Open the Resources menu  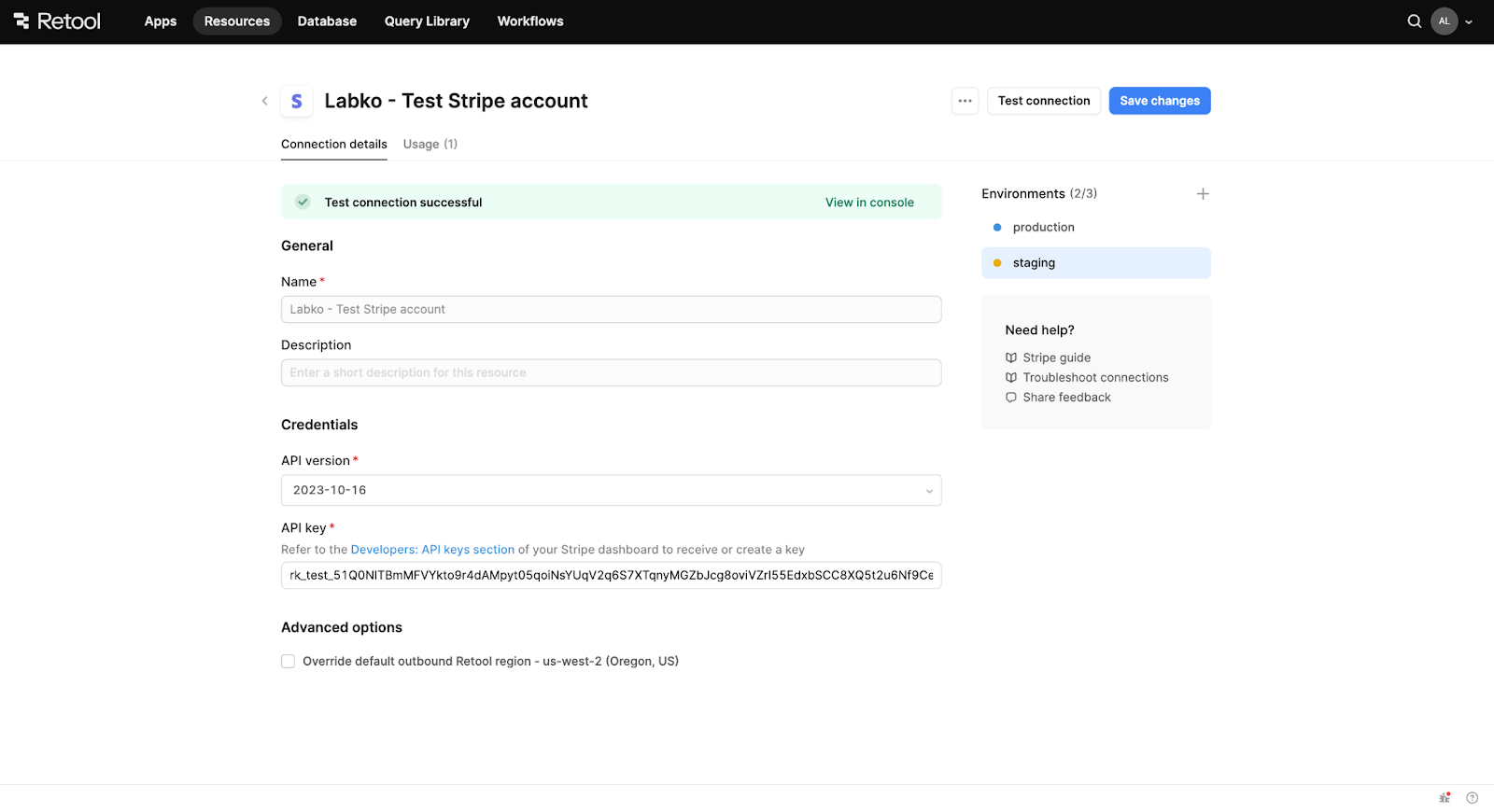pos(237,21)
